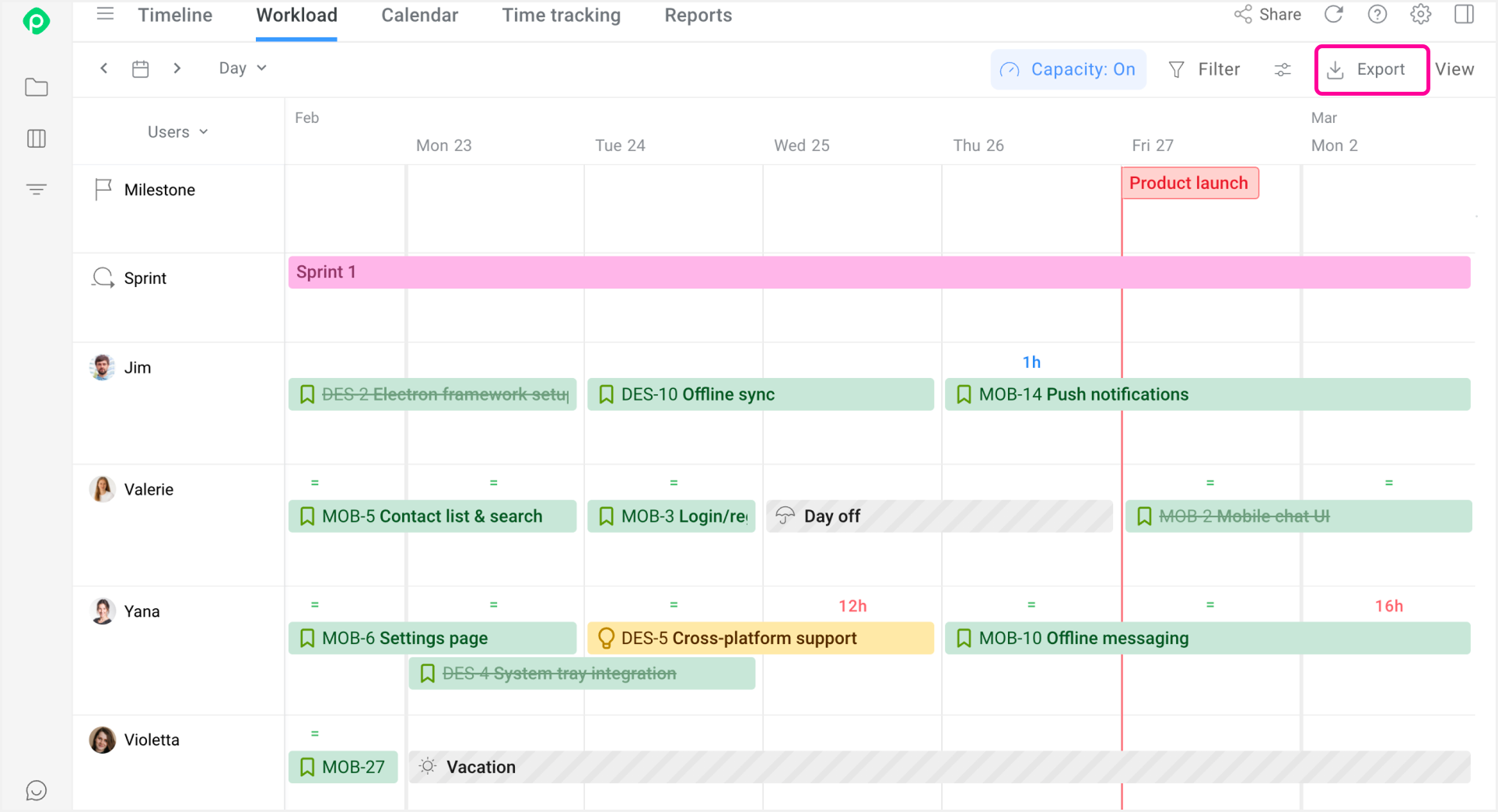Open the folder icon in left sidebar
This screenshot has width=1498, height=812.
tap(36, 87)
